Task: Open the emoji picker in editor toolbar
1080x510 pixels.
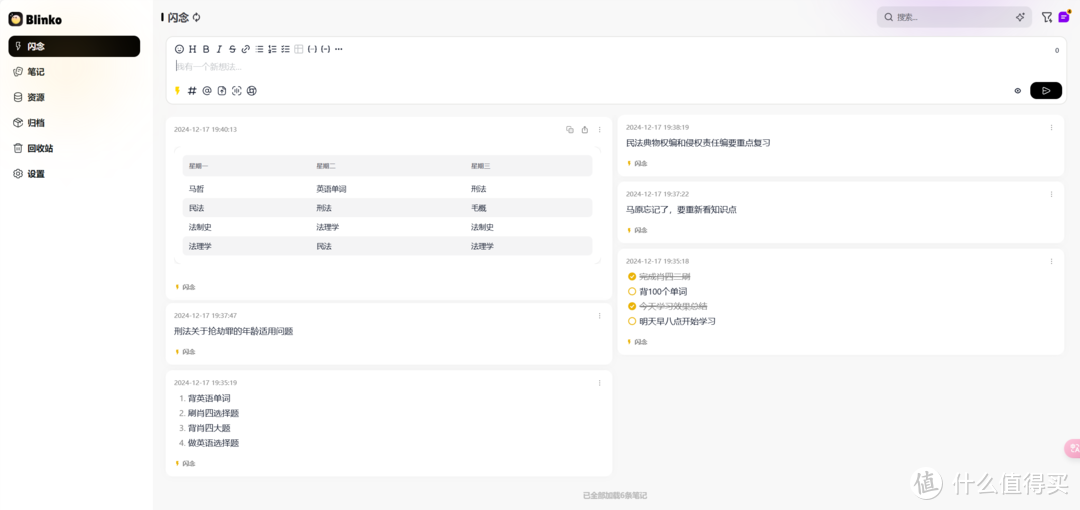Action: tap(180, 49)
